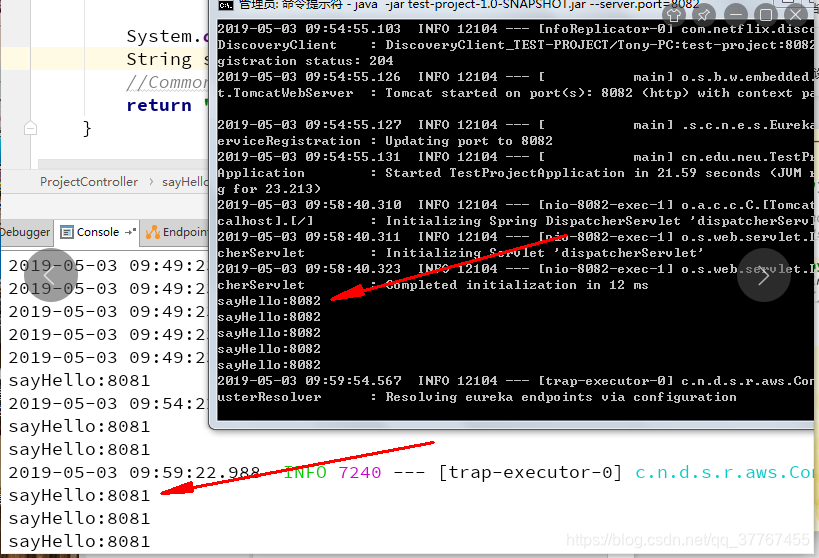
Task: Click the command prompt window icon in title bar
Action: tap(226, 5)
